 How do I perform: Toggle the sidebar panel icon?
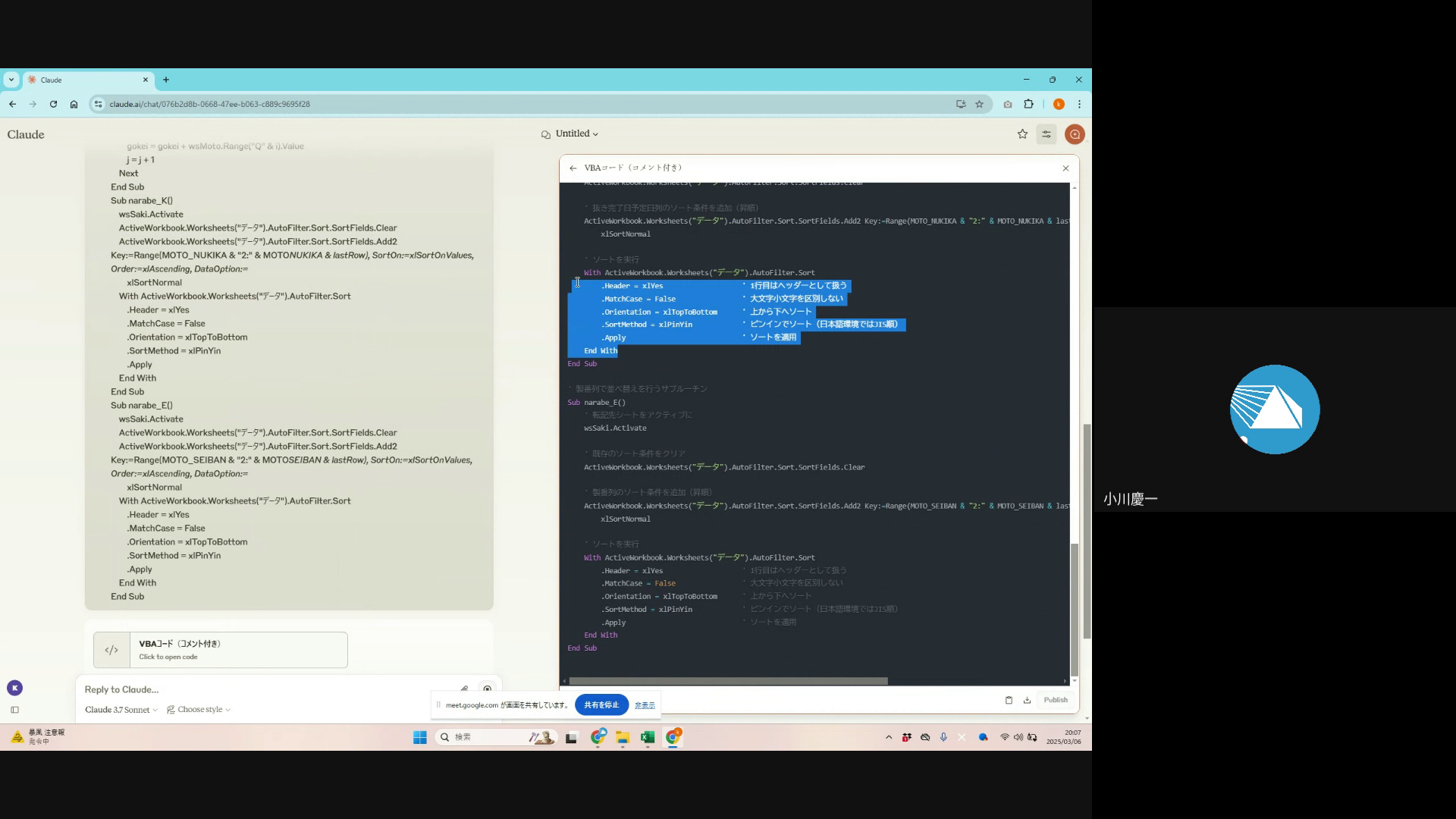point(14,710)
